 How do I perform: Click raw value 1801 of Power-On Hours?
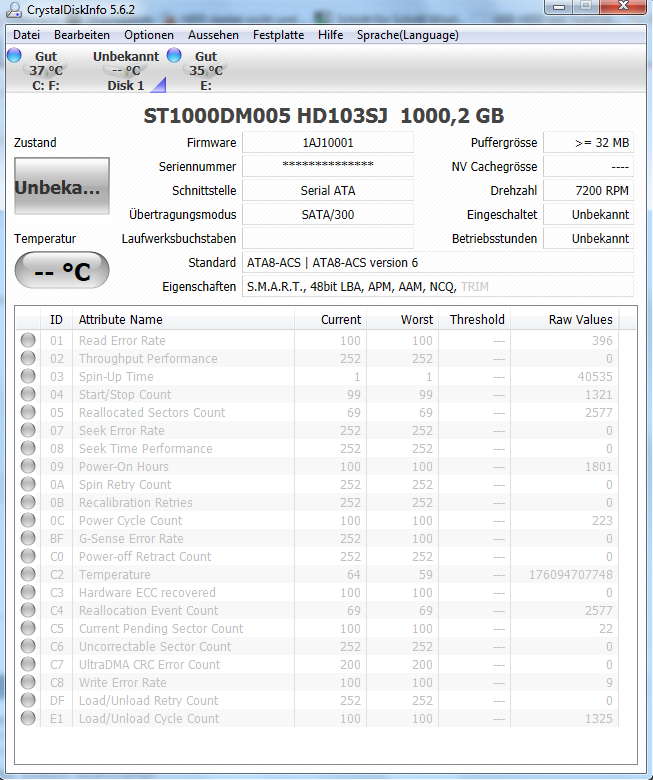click(x=598, y=467)
